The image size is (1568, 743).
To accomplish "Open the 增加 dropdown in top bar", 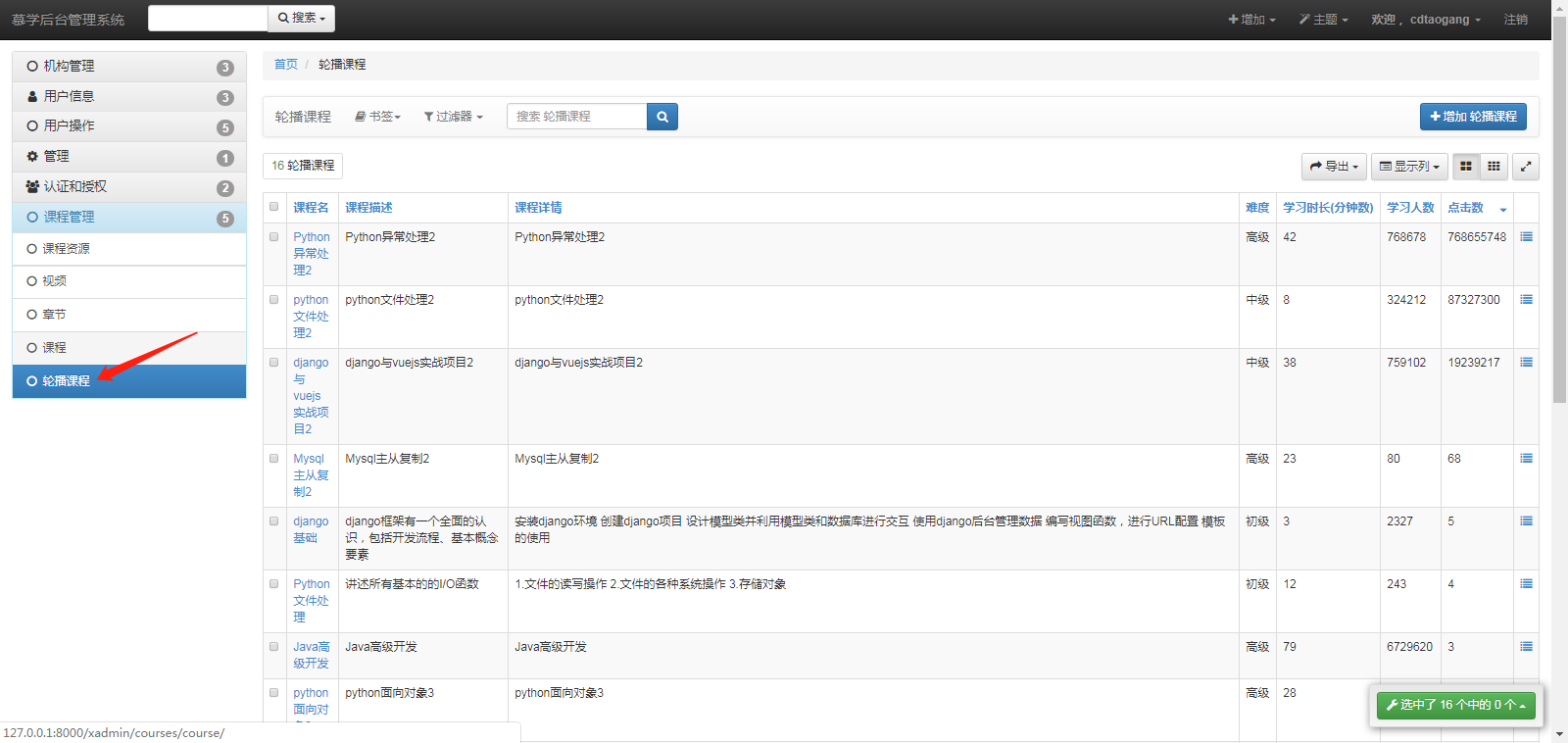I will tap(1252, 20).
